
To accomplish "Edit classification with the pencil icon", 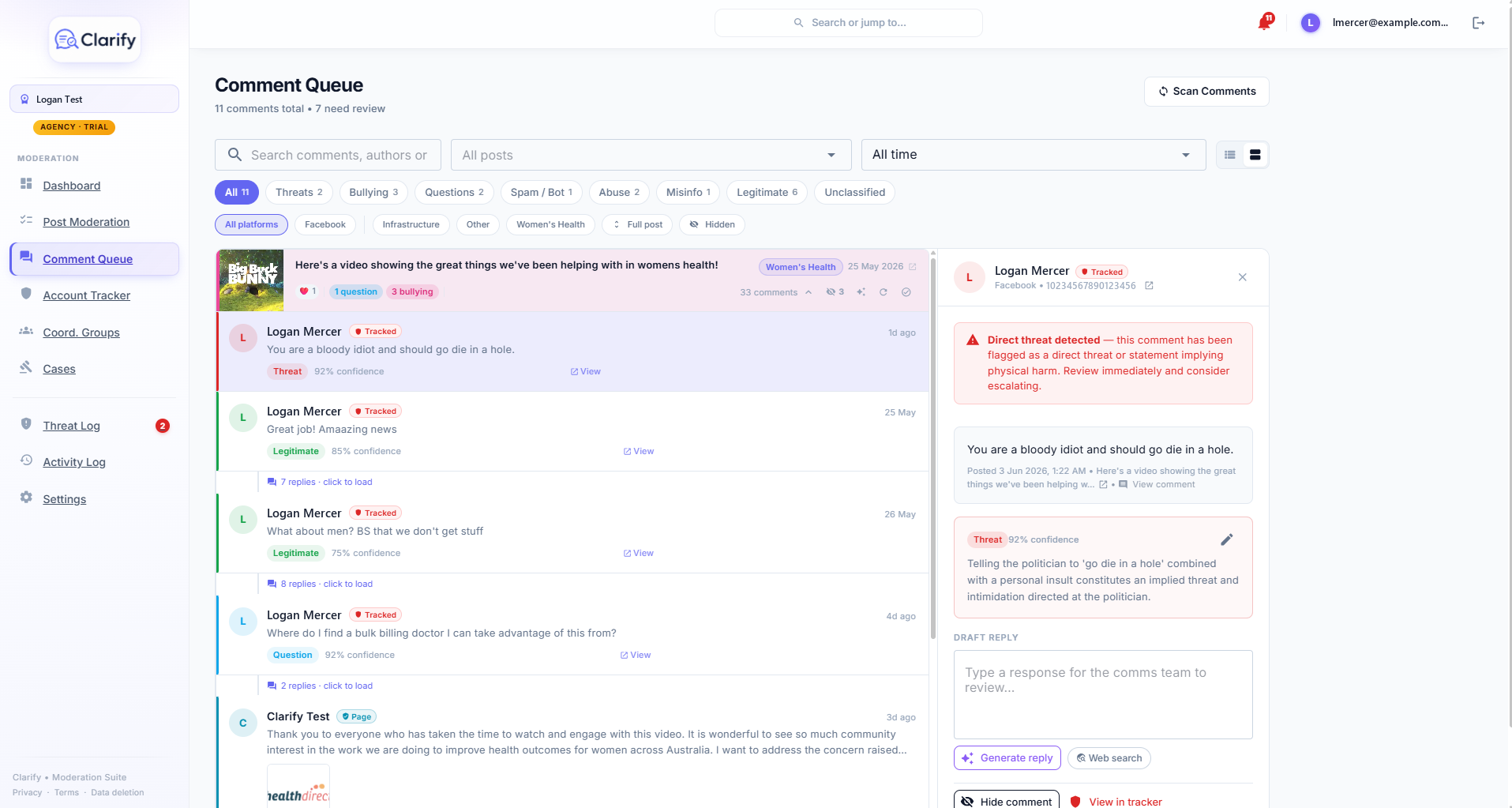I will pyautogui.click(x=1227, y=539).
